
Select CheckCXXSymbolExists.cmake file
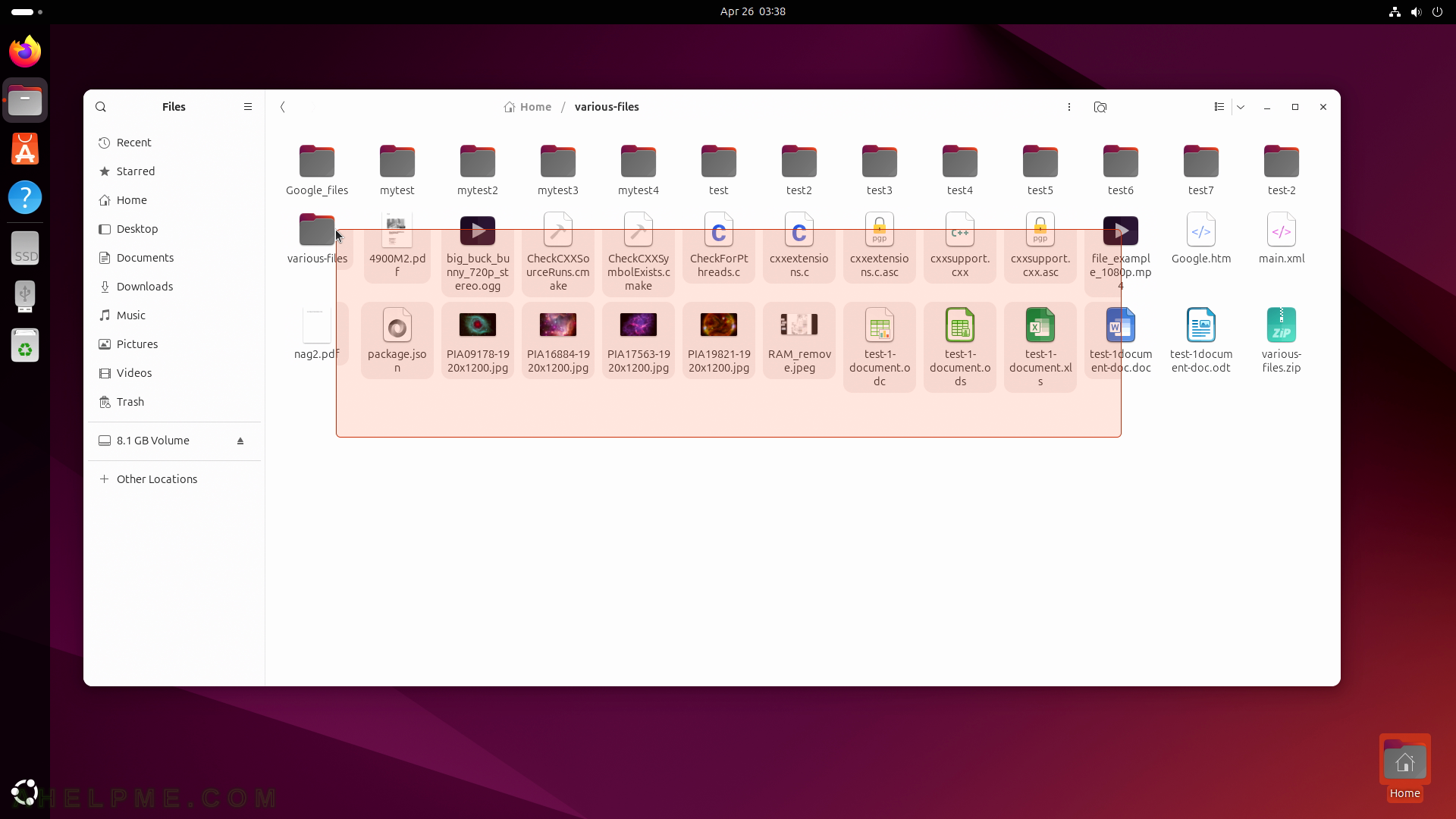tap(639, 253)
